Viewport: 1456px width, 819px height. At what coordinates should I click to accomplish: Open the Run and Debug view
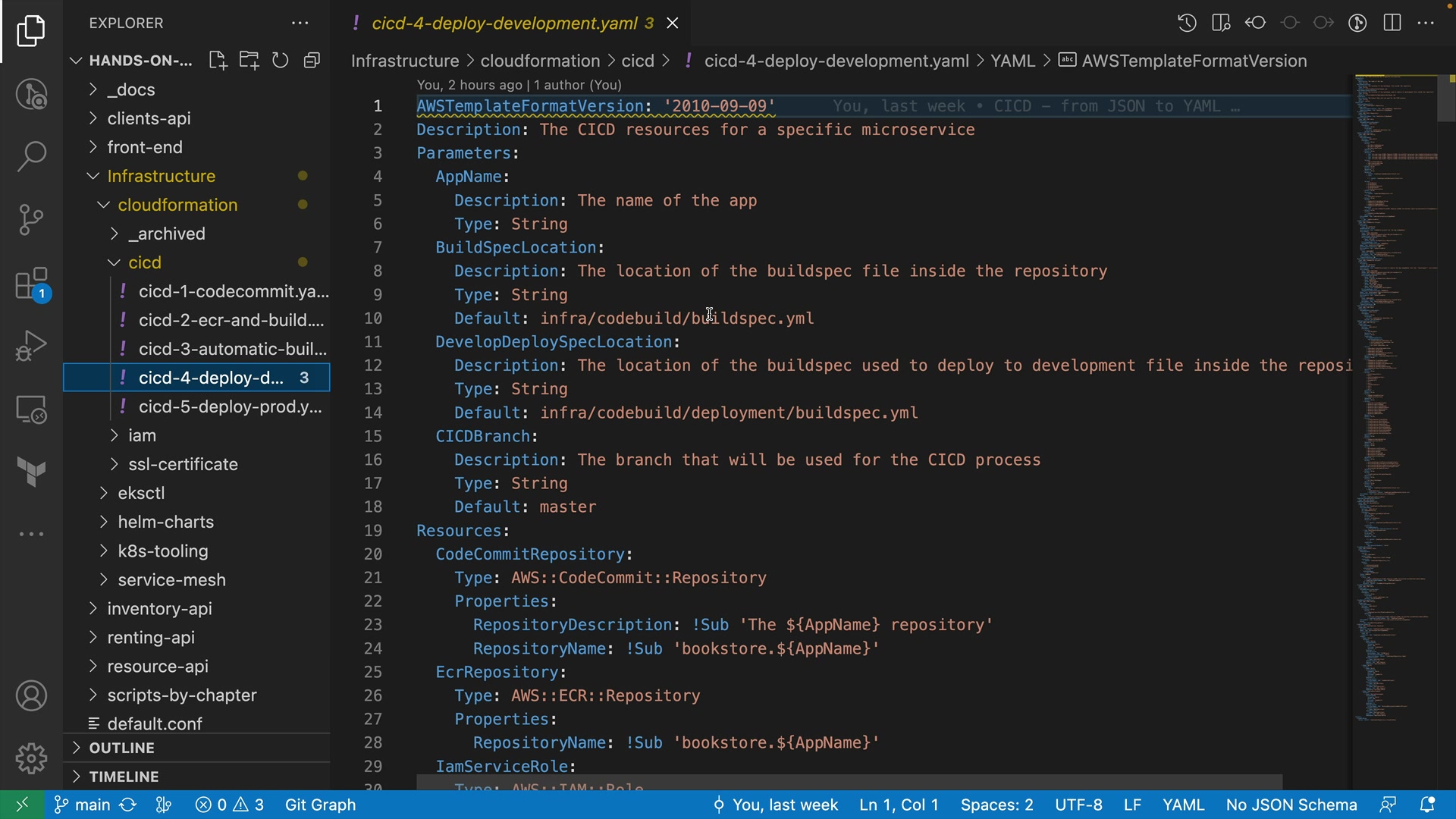(x=31, y=346)
